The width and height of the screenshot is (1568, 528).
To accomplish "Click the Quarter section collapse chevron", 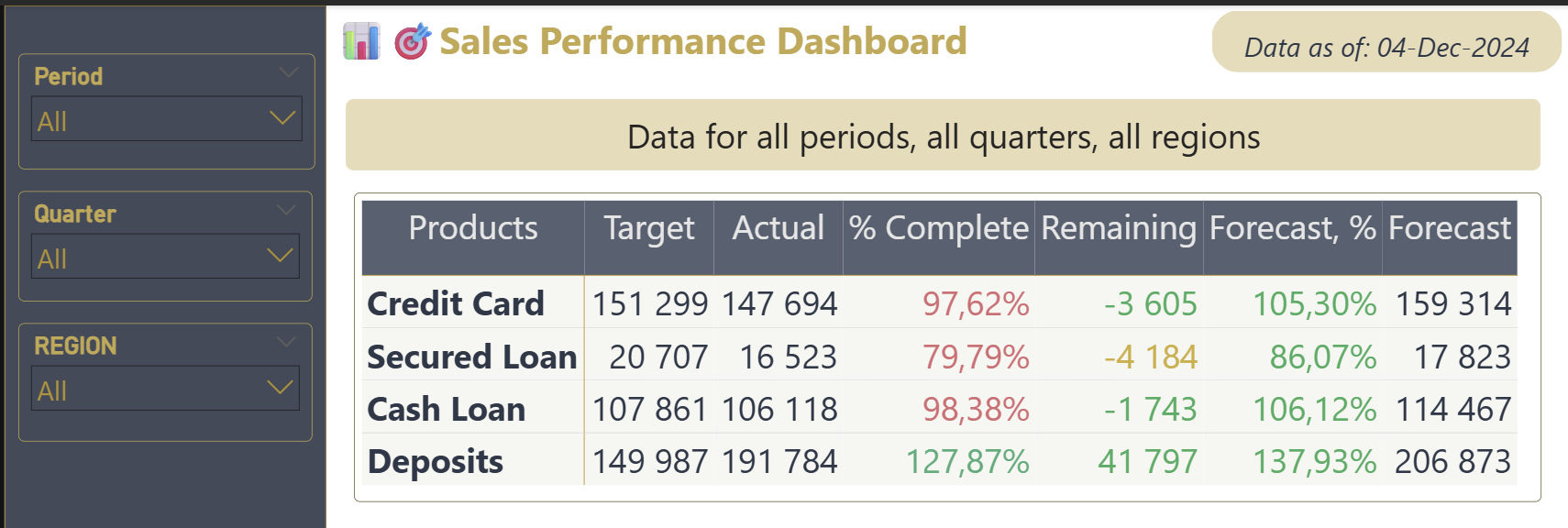I will pos(289,210).
